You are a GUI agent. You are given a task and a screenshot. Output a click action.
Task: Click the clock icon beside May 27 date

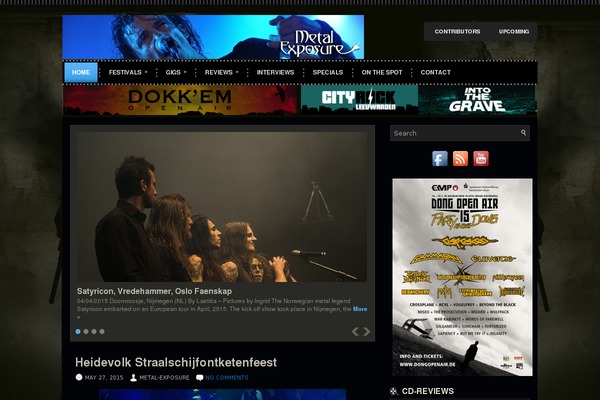[79, 377]
